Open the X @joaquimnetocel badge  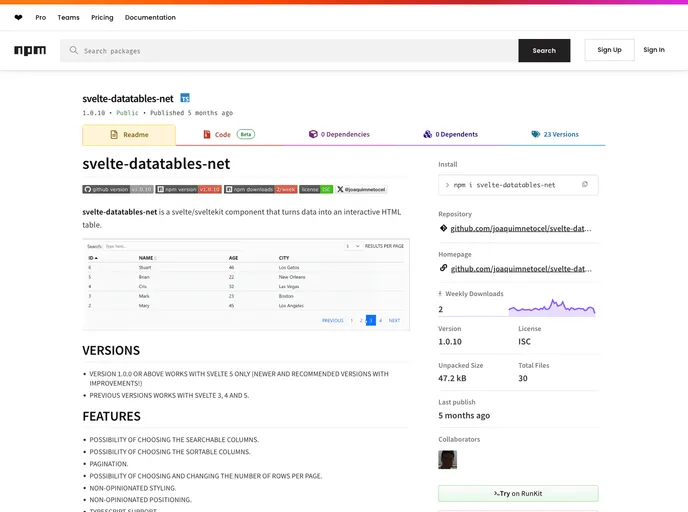pos(362,190)
